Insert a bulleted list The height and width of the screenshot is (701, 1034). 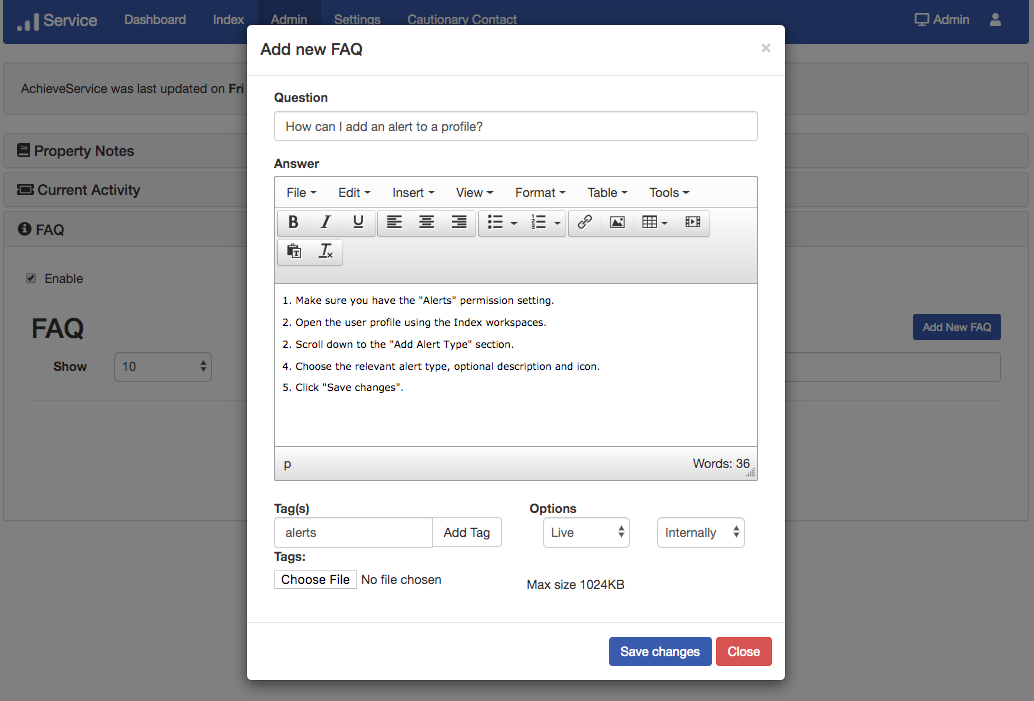pyautogui.click(x=495, y=222)
